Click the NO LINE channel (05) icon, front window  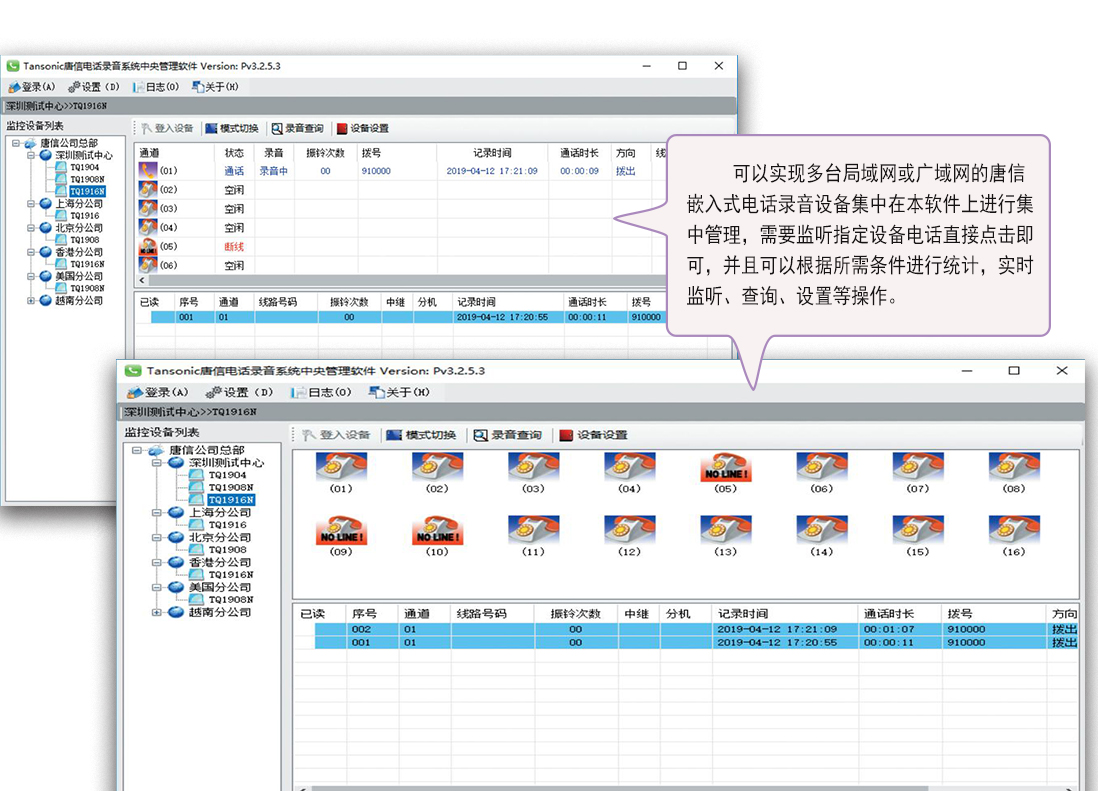coord(725,467)
